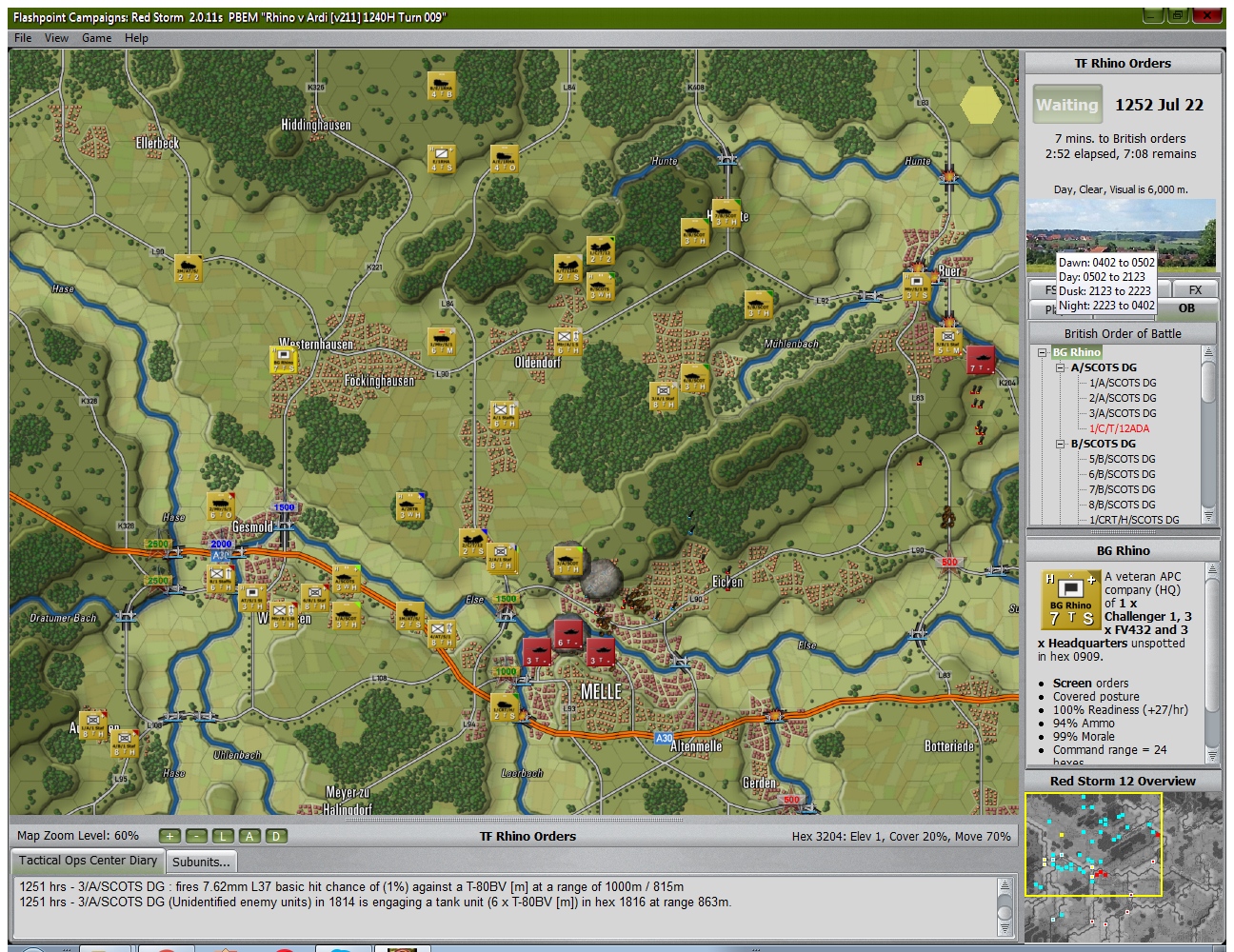The height and width of the screenshot is (952, 1234).
Task: Collapse the B/SCOTS DG branch
Action: [x=1060, y=444]
